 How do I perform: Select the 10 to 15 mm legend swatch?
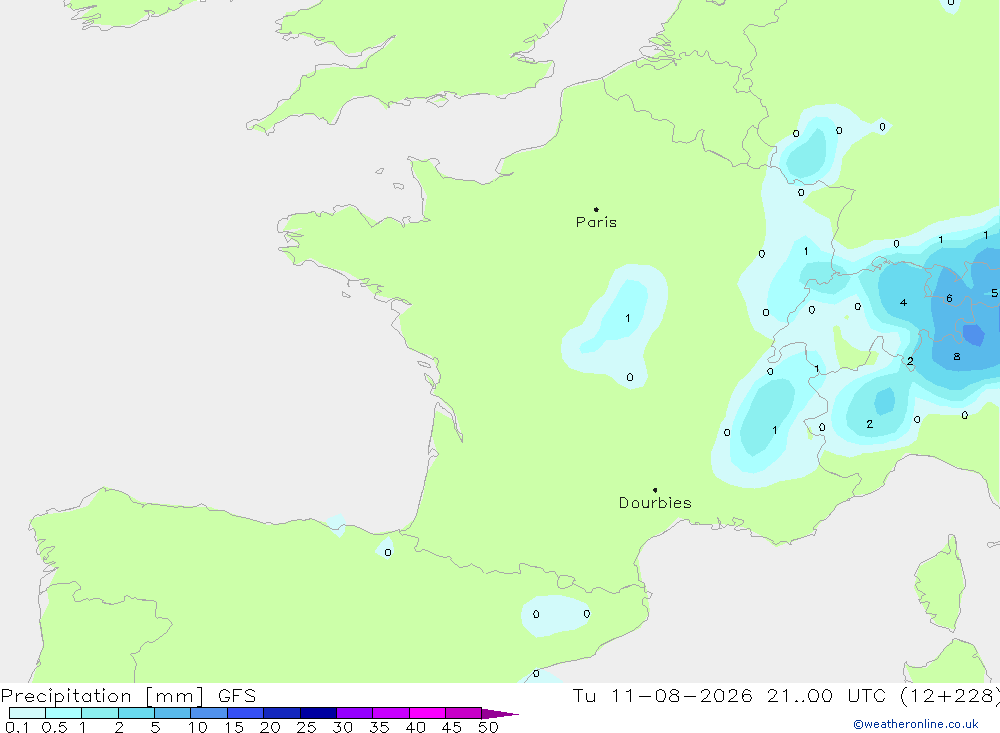click(209, 713)
